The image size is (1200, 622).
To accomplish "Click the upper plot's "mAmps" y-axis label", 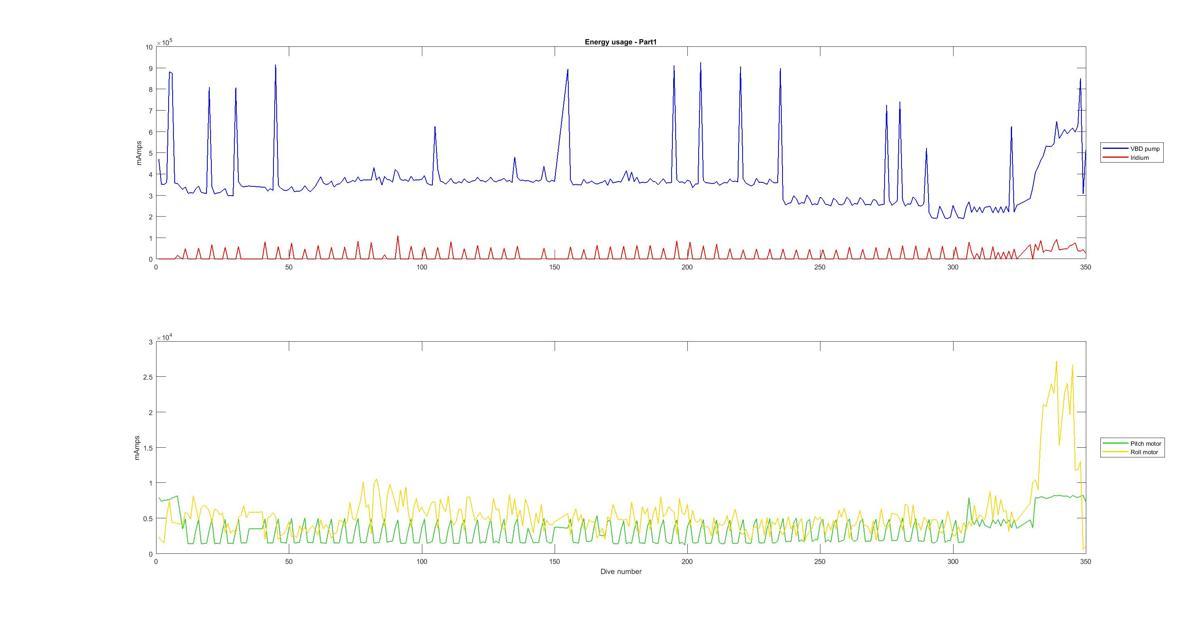I will pyautogui.click(x=141, y=153).
